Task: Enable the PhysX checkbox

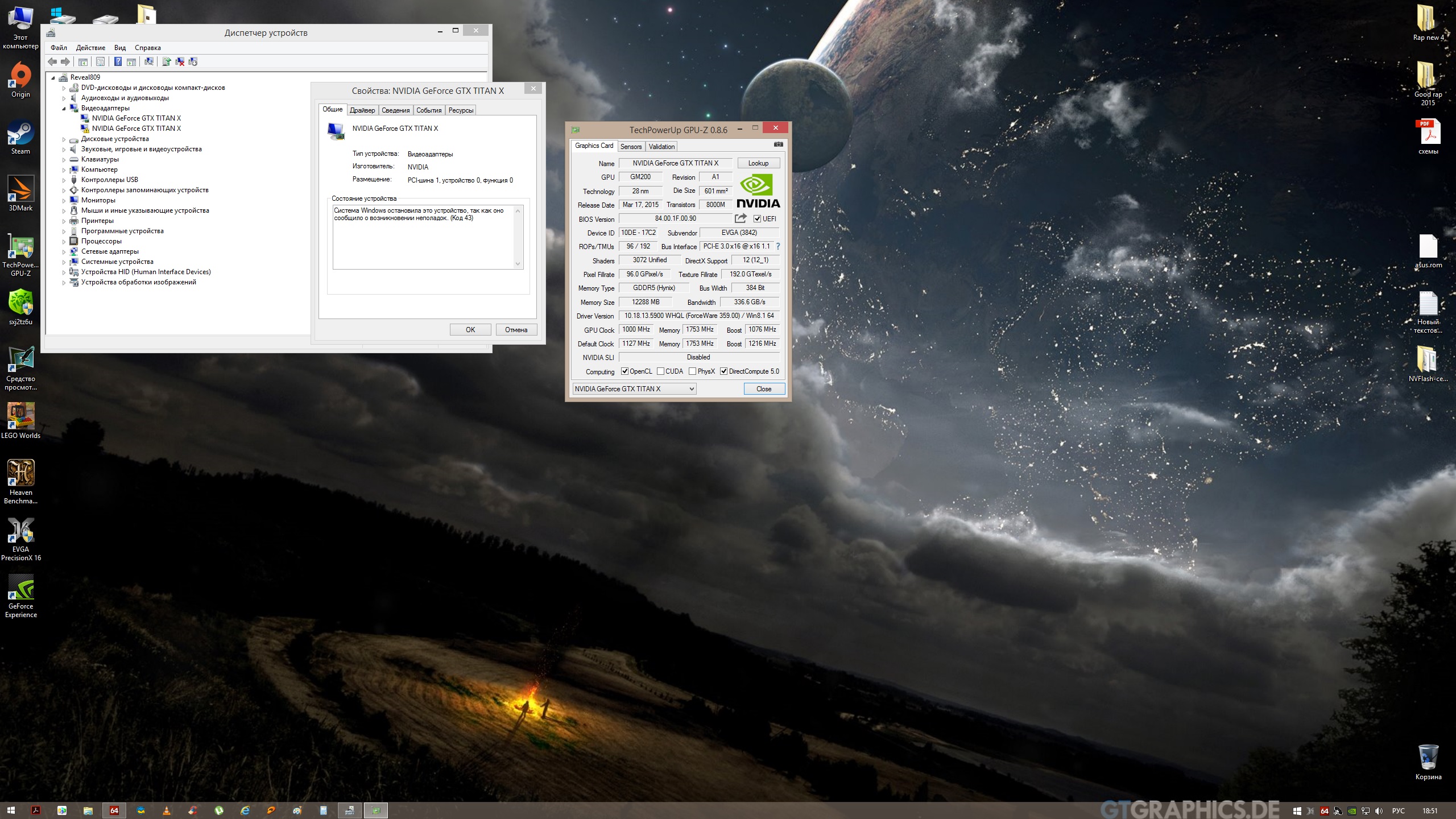Action: click(x=692, y=371)
